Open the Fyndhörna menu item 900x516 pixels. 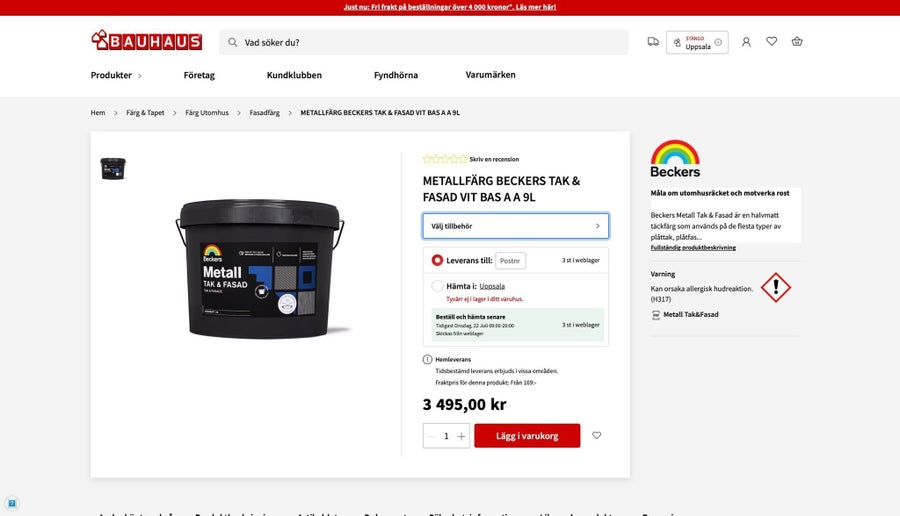click(x=395, y=75)
